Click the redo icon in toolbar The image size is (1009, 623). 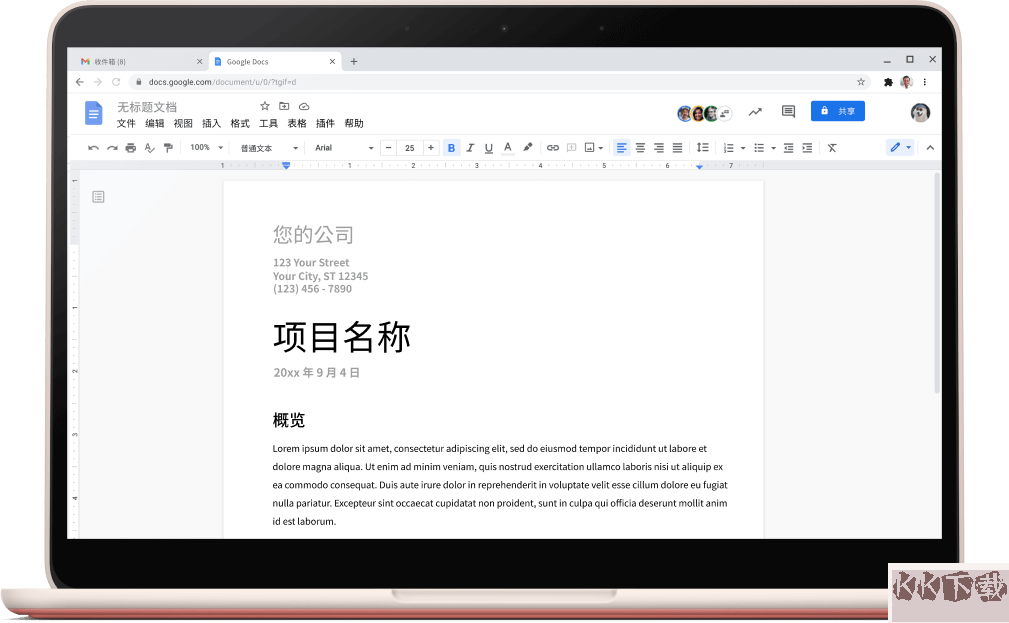[x=112, y=148]
